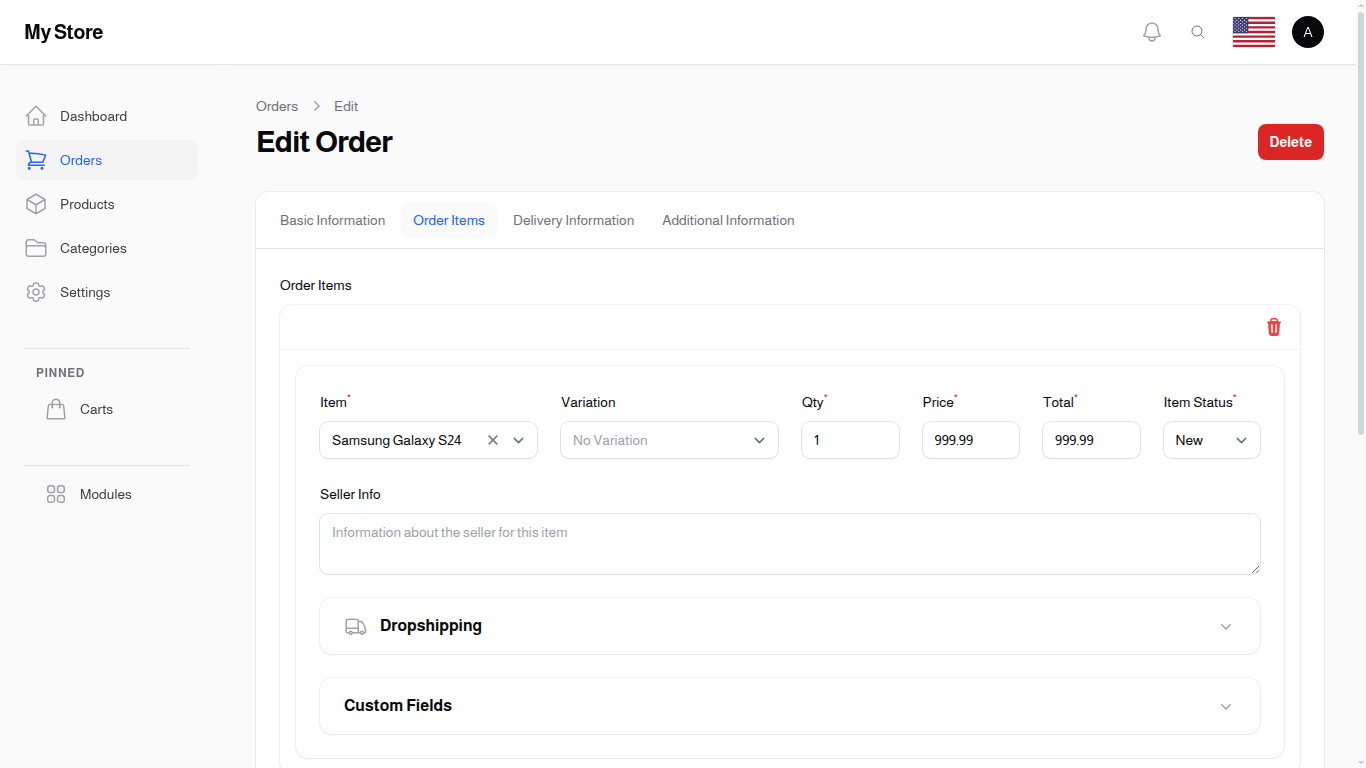1366x768 pixels.
Task: Click inside the Qty field
Action: [849, 440]
